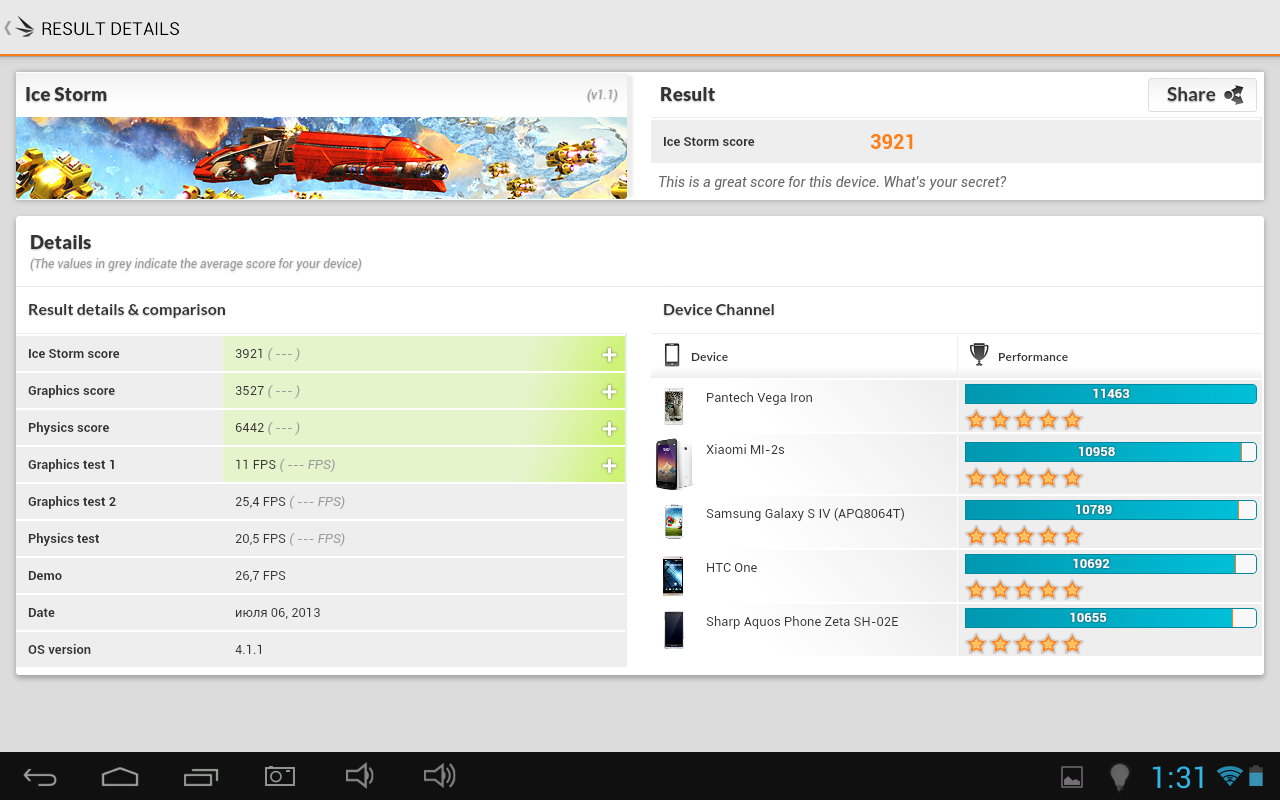Select HTC One phone thumbnail
The height and width of the screenshot is (800, 1280).
[673, 576]
